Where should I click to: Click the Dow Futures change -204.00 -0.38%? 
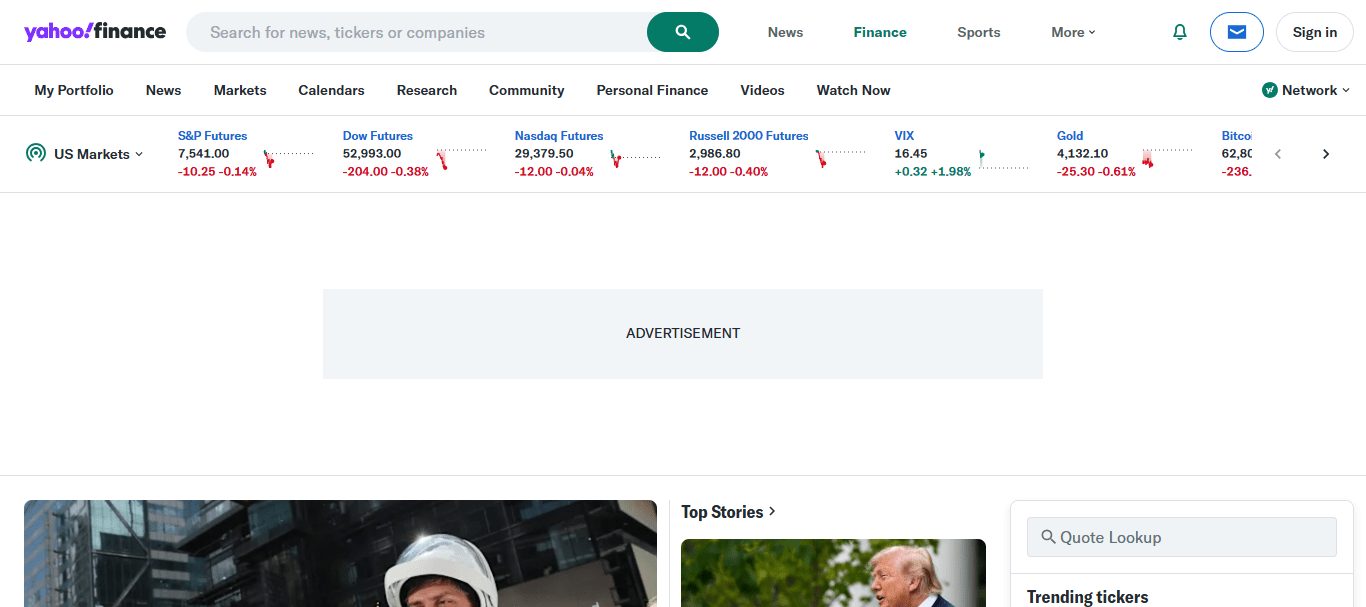(x=386, y=172)
